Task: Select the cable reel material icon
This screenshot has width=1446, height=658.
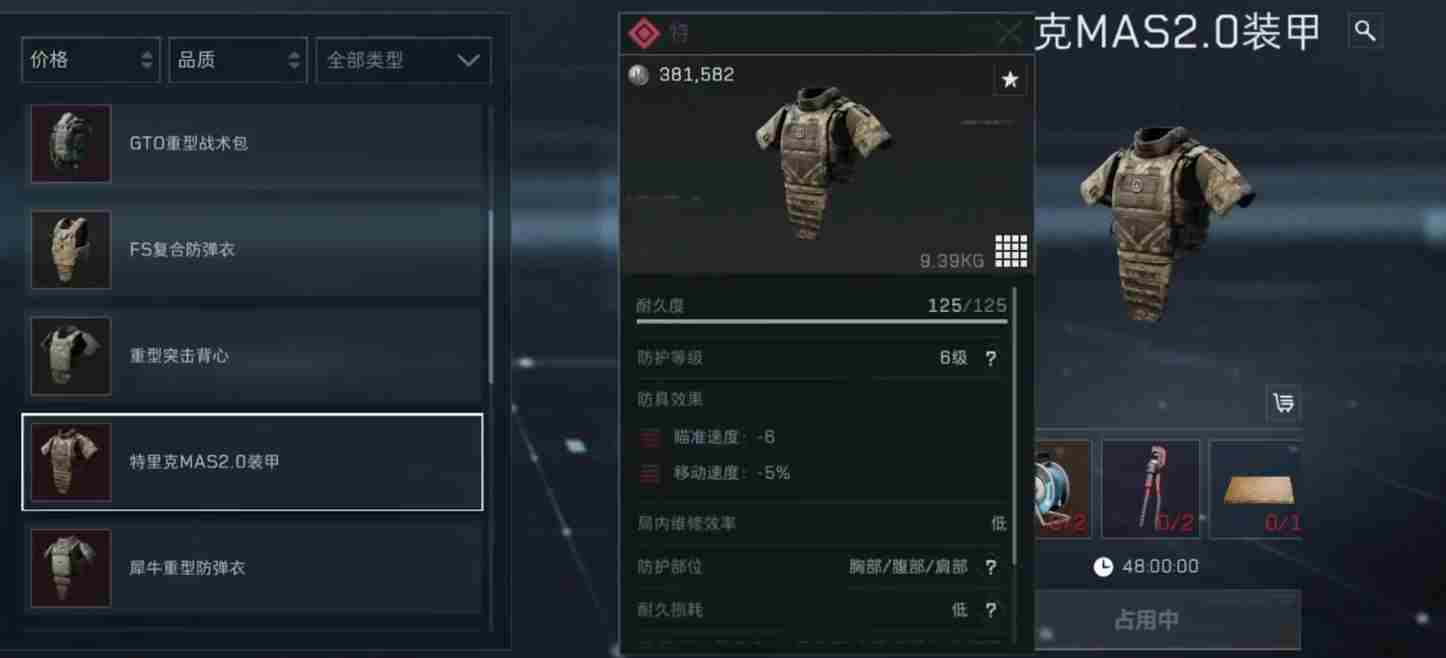Action: 1063,488
